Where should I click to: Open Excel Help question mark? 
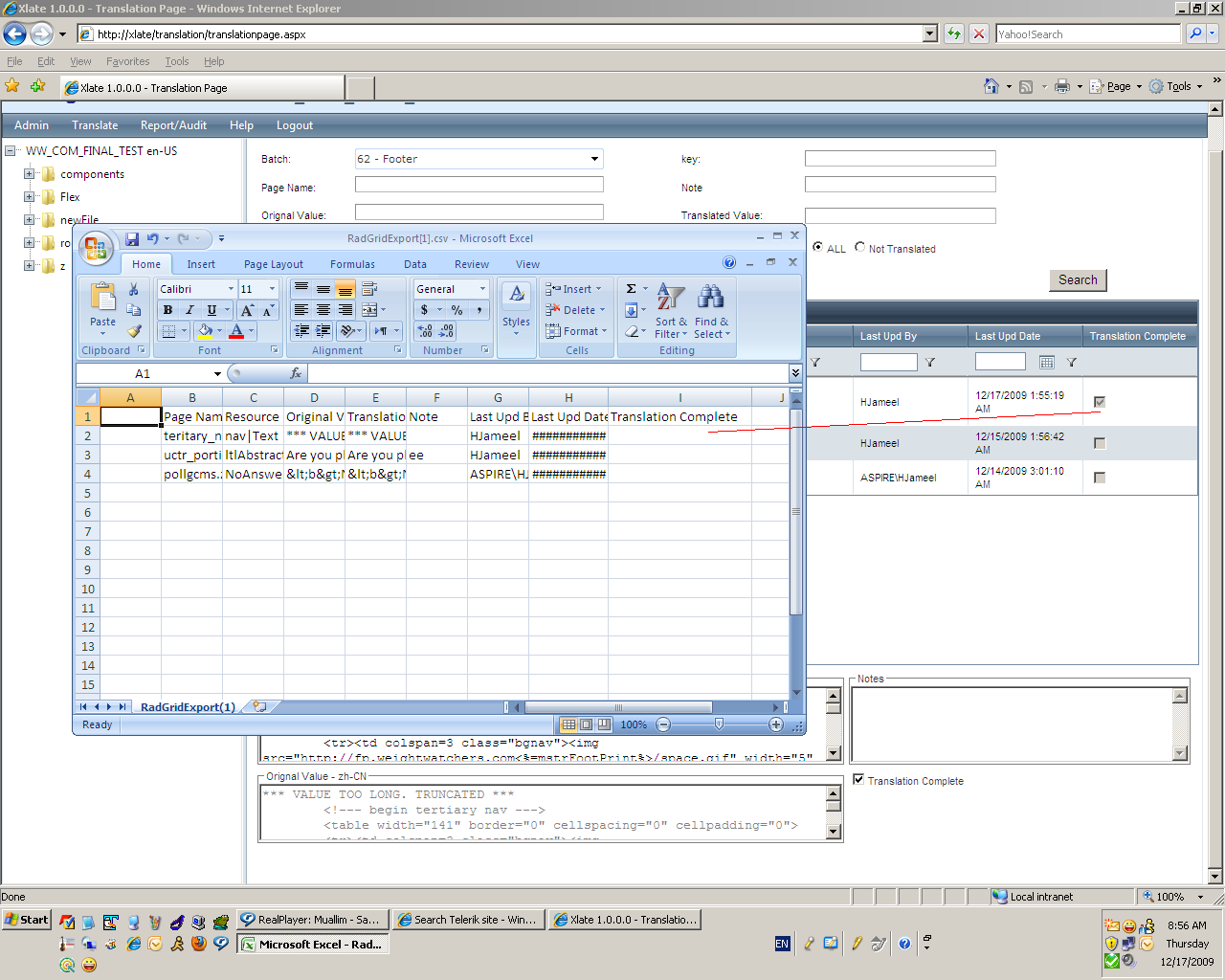click(x=729, y=263)
